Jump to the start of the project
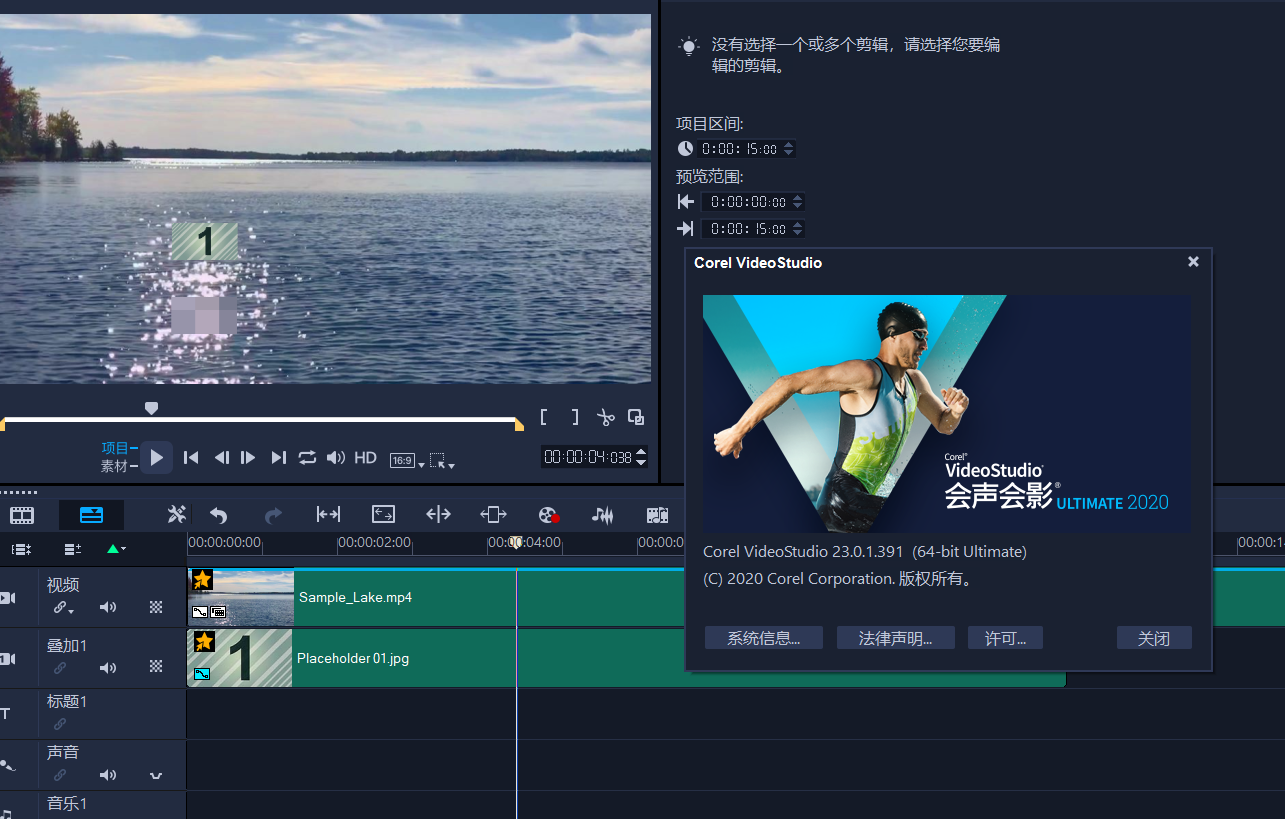1285x819 pixels. click(x=191, y=457)
